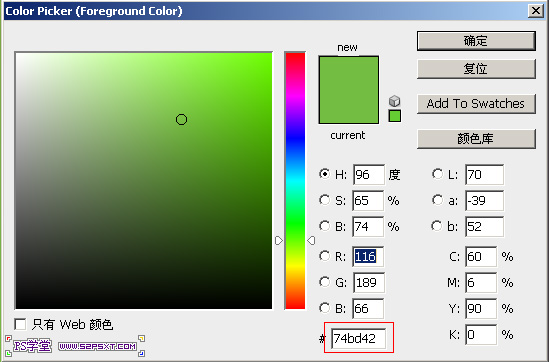Image resolution: width=549 pixels, height=362 pixels.
Task: Select the blue B radio button
Action: click(x=325, y=308)
